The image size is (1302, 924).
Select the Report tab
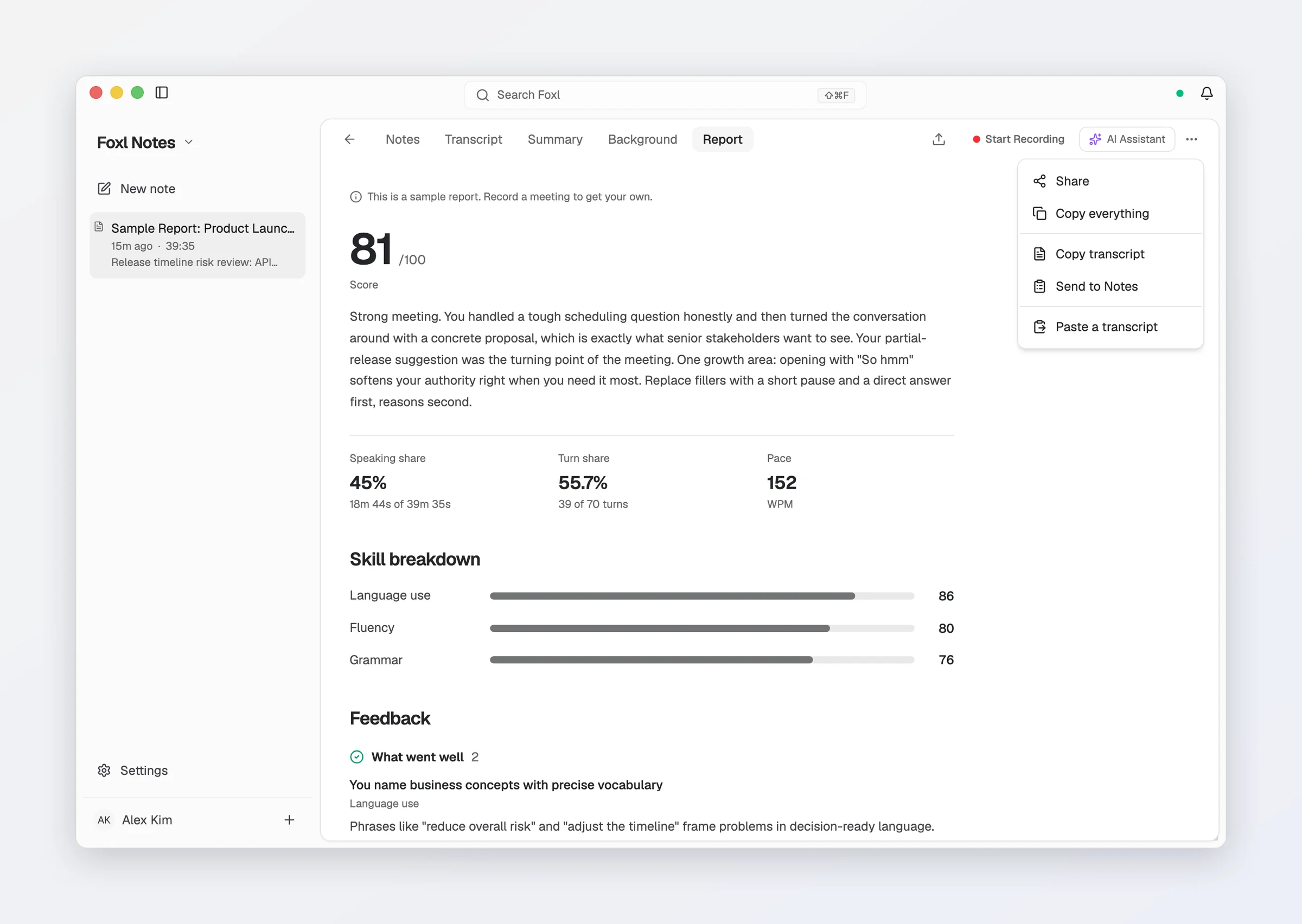pyautogui.click(x=722, y=139)
